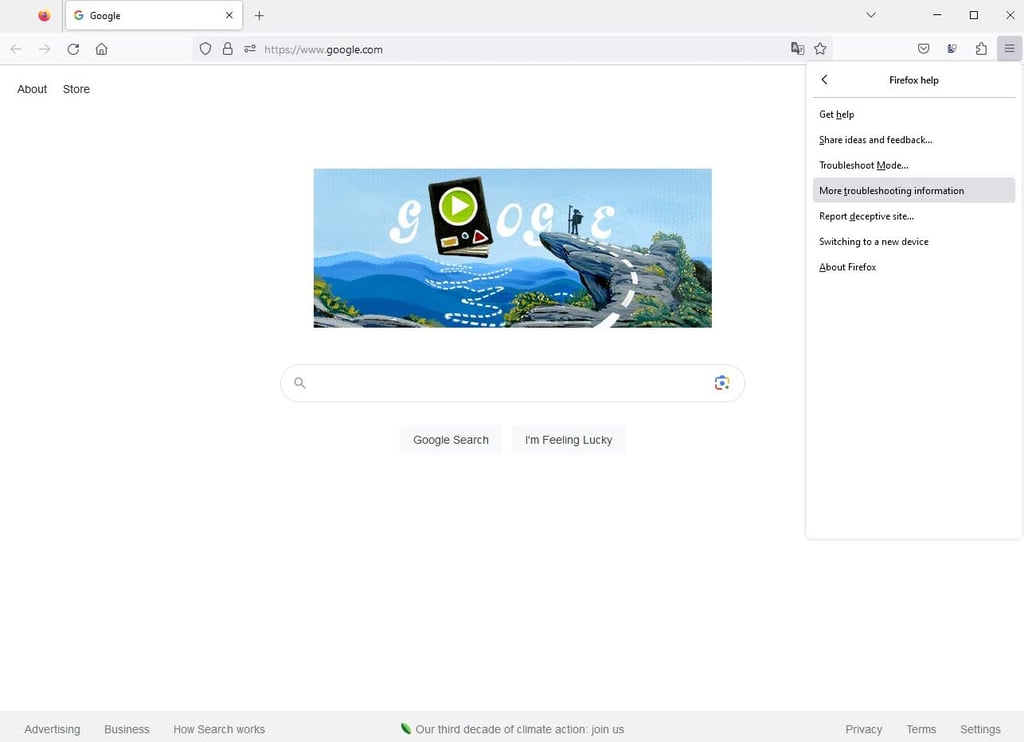
Task: Open tracking protection shield icon
Action: [x=205, y=49]
